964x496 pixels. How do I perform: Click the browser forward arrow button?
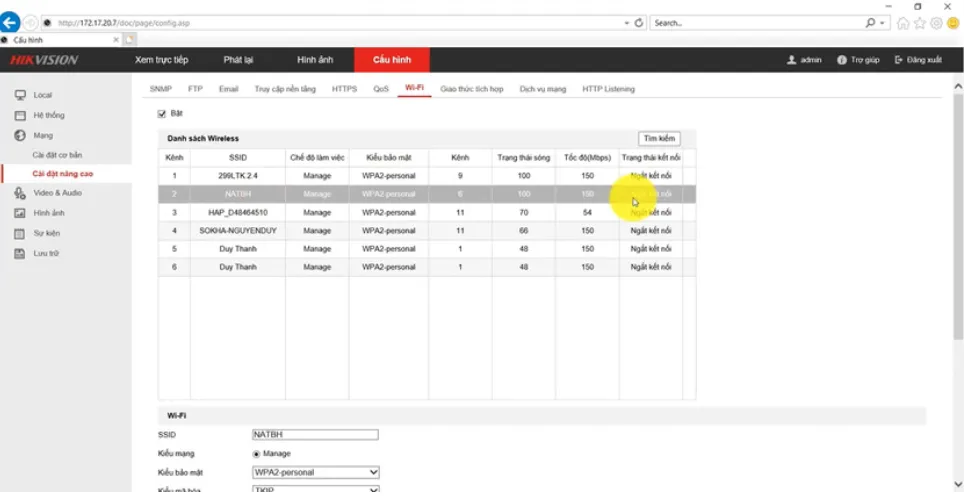30,23
